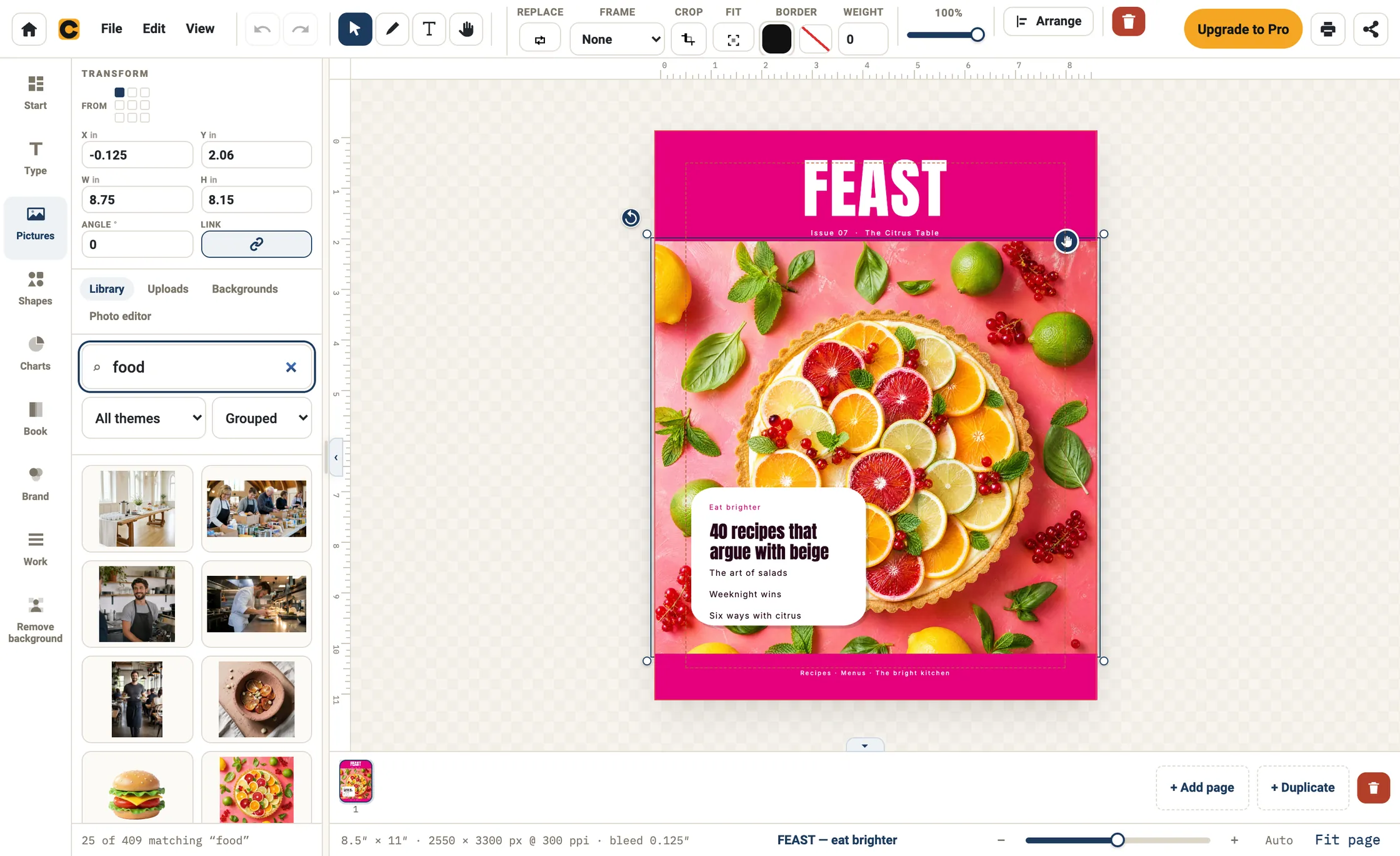This screenshot has height=856, width=1400.
Task: Open the Grouped sort dropdown
Action: tap(262, 418)
